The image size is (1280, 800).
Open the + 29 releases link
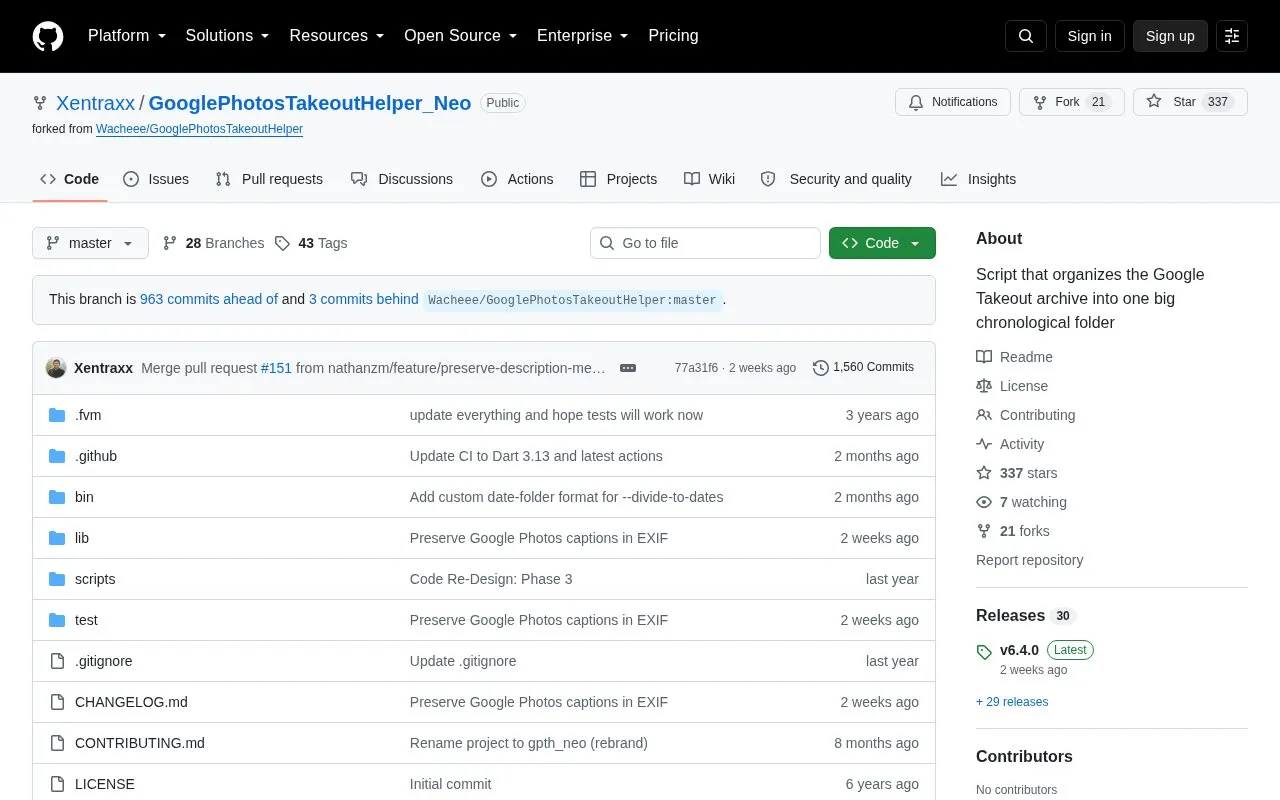point(1012,702)
